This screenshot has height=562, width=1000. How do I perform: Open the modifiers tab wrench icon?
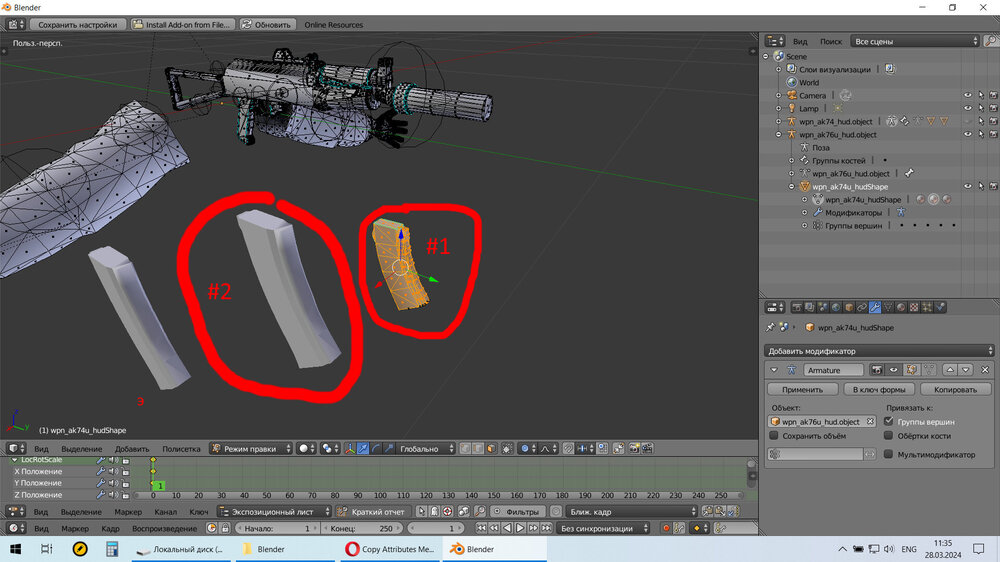tap(873, 307)
